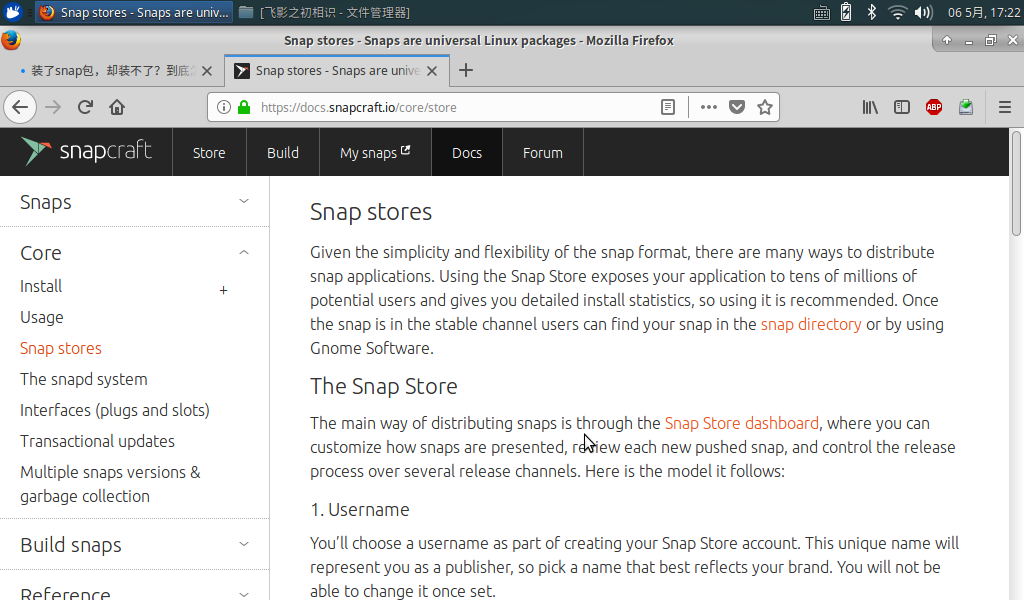Screen dimensions: 1024x600
Task: Close the Snap stores tab
Action: pyautogui.click(x=432, y=71)
